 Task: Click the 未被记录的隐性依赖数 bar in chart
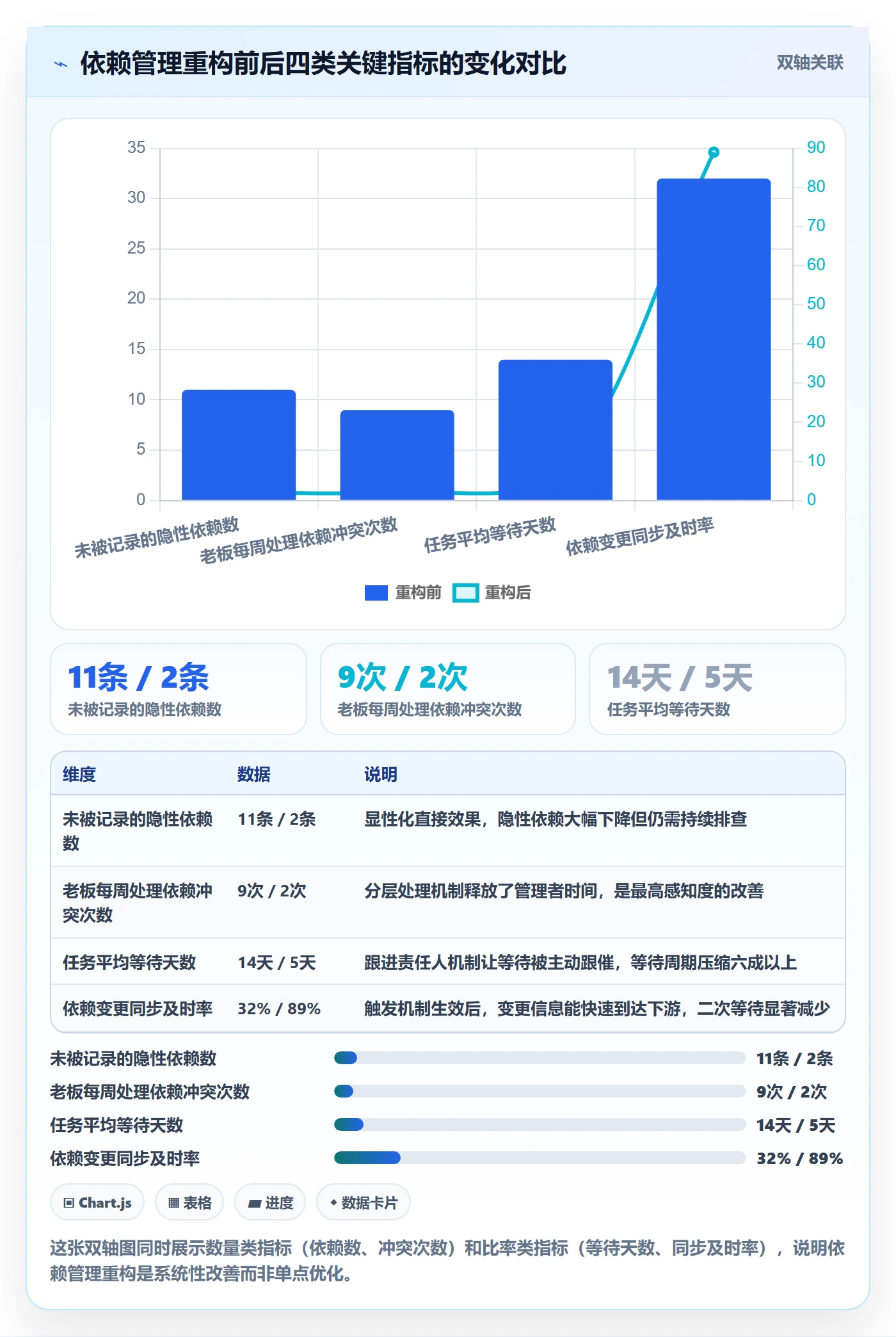click(x=239, y=445)
